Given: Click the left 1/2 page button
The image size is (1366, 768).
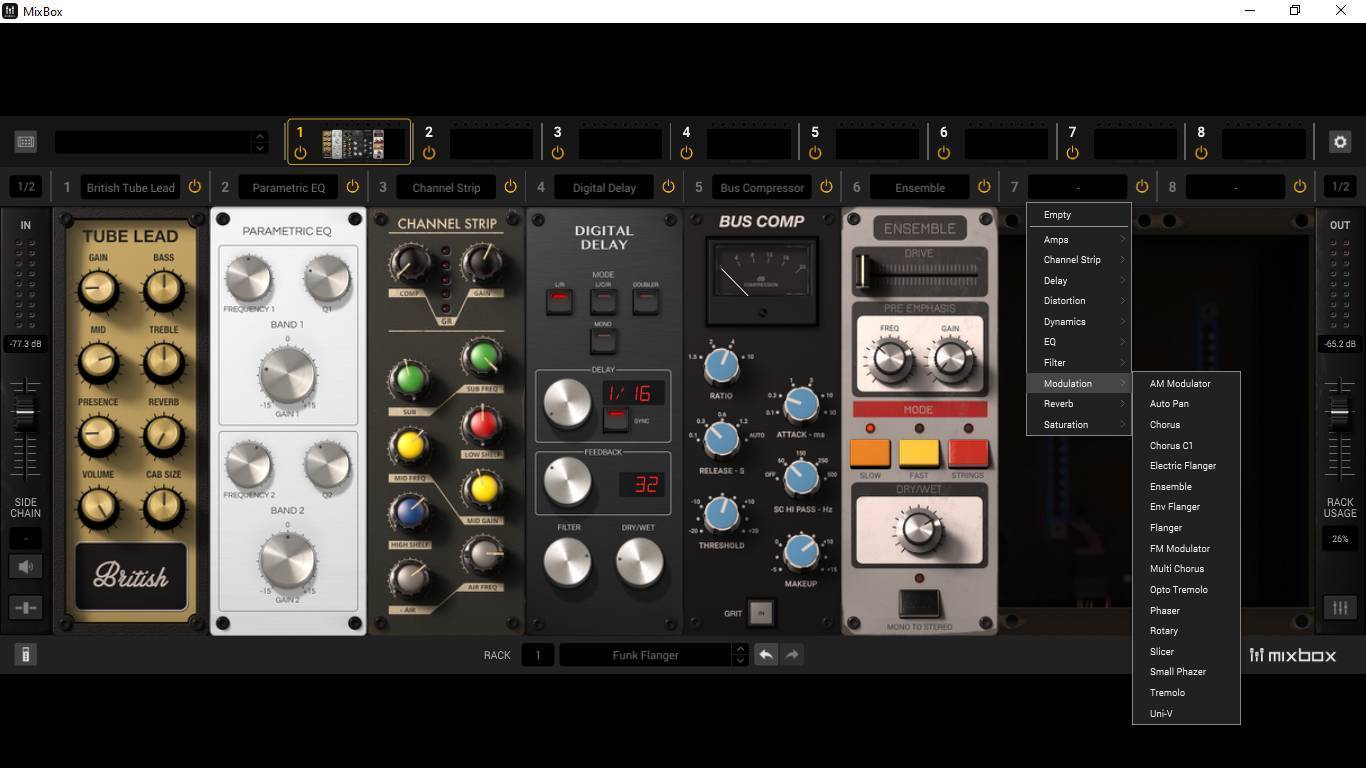Looking at the screenshot, I should tap(26, 187).
